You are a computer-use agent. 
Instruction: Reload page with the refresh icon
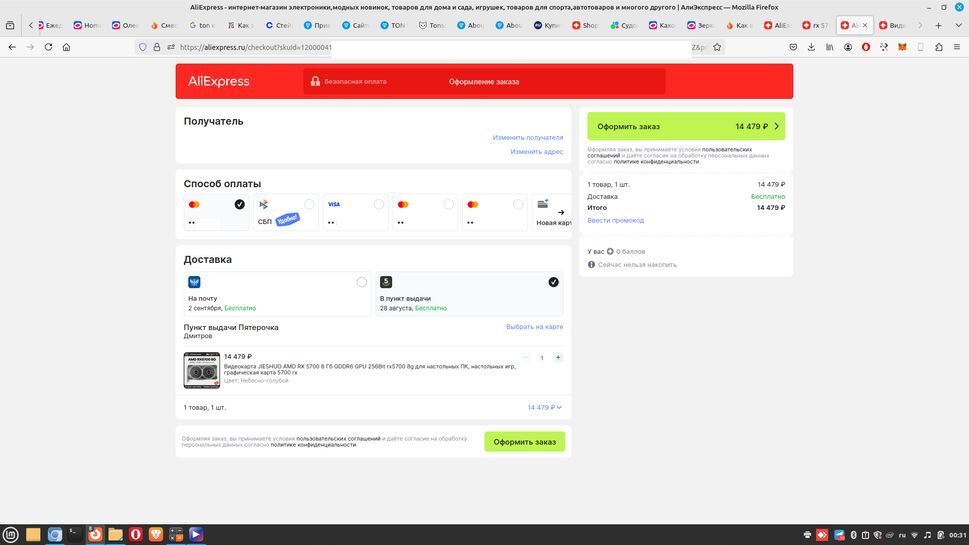tap(48, 47)
